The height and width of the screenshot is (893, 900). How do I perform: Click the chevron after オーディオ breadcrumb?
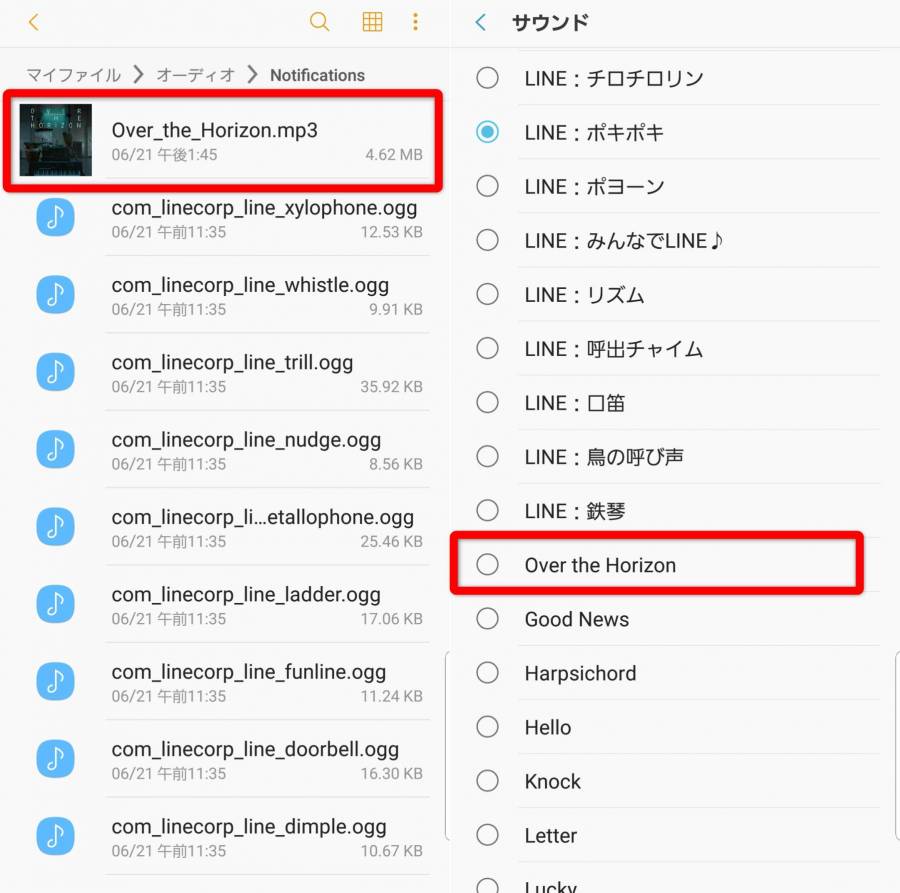tap(252, 74)
